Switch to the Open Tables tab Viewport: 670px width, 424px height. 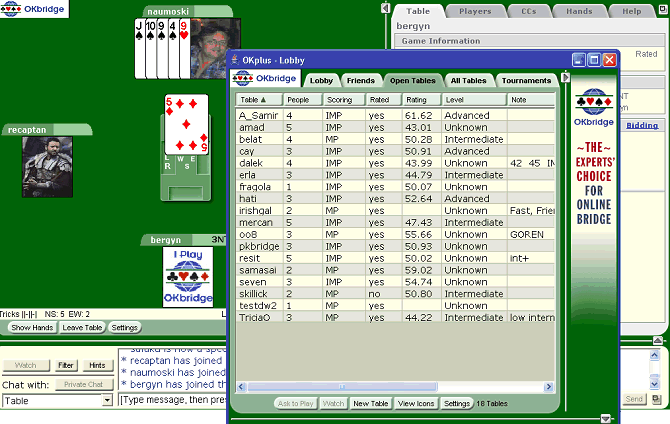click(412, 80)
